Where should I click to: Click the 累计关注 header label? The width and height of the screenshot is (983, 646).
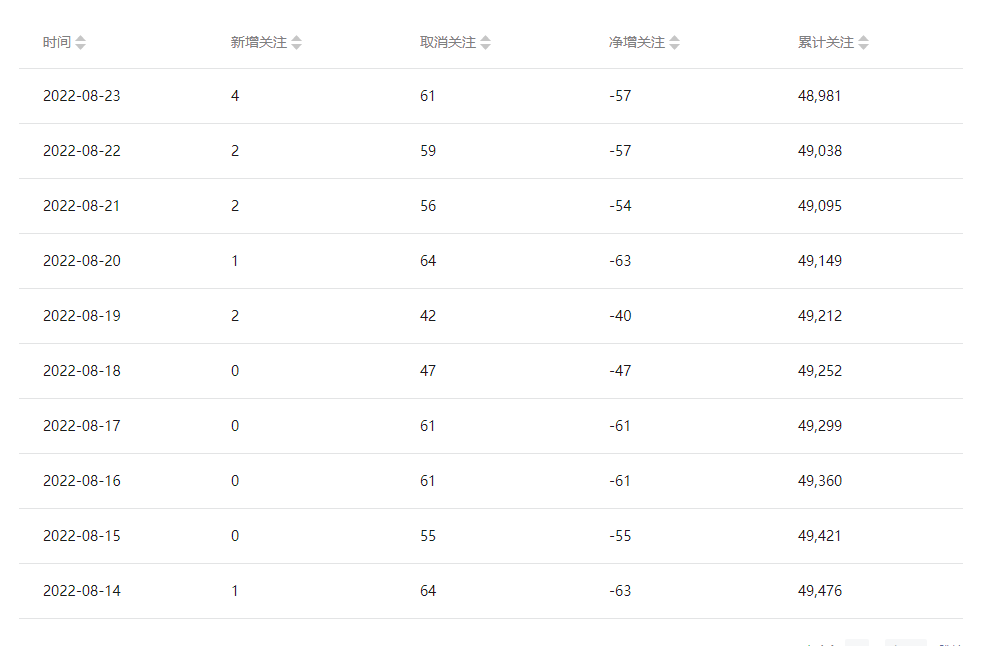click(826, 43)
